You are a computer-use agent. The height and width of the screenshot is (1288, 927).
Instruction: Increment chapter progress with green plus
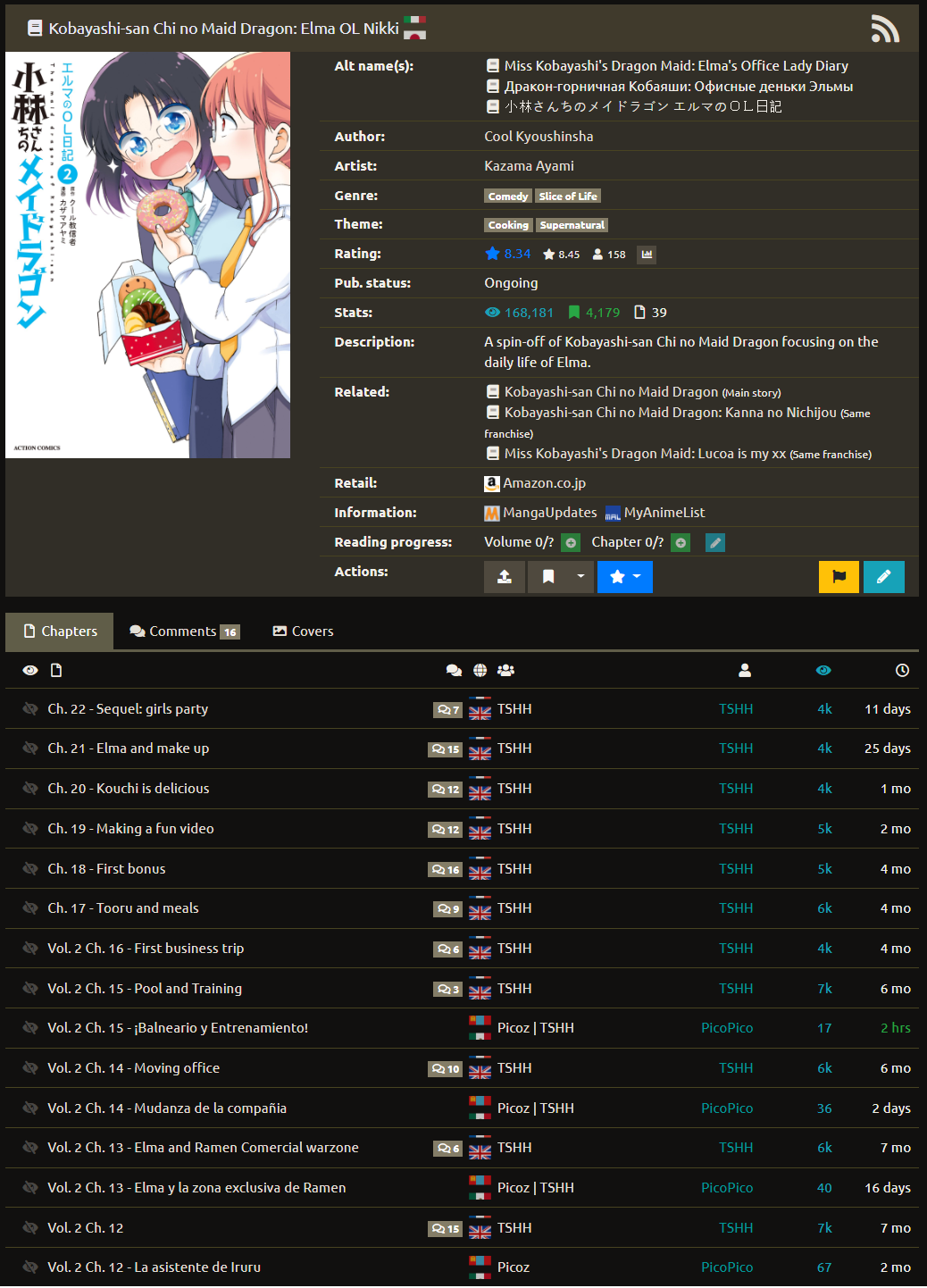(681, 542)
